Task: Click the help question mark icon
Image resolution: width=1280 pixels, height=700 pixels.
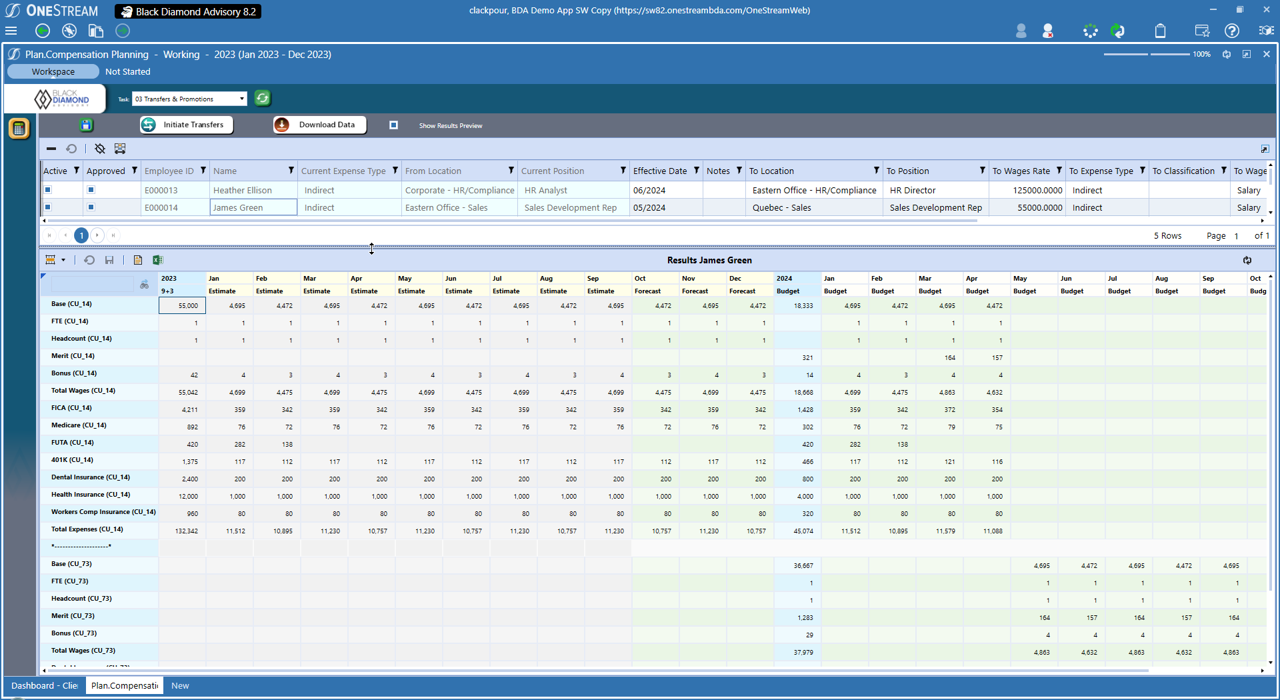Action: [x=1232, y=31]
